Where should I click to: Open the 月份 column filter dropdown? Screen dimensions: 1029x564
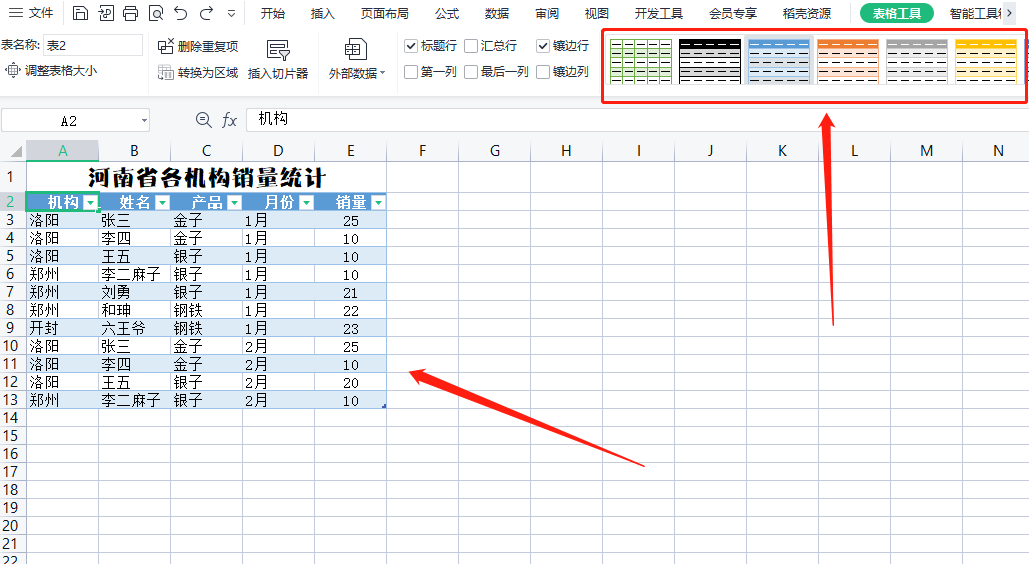306,203
